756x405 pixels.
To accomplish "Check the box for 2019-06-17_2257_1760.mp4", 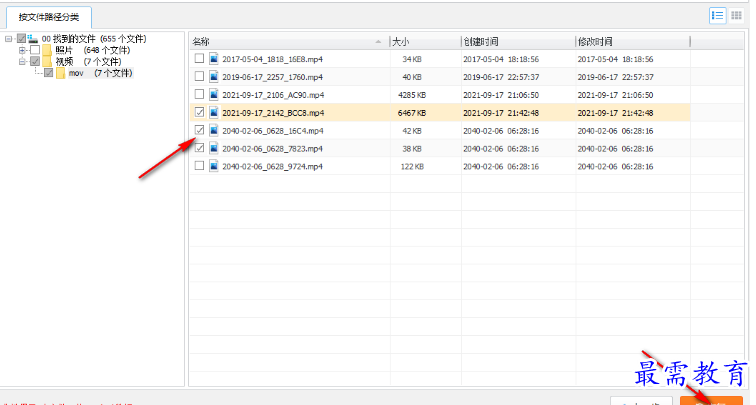I will click(199, 77).
